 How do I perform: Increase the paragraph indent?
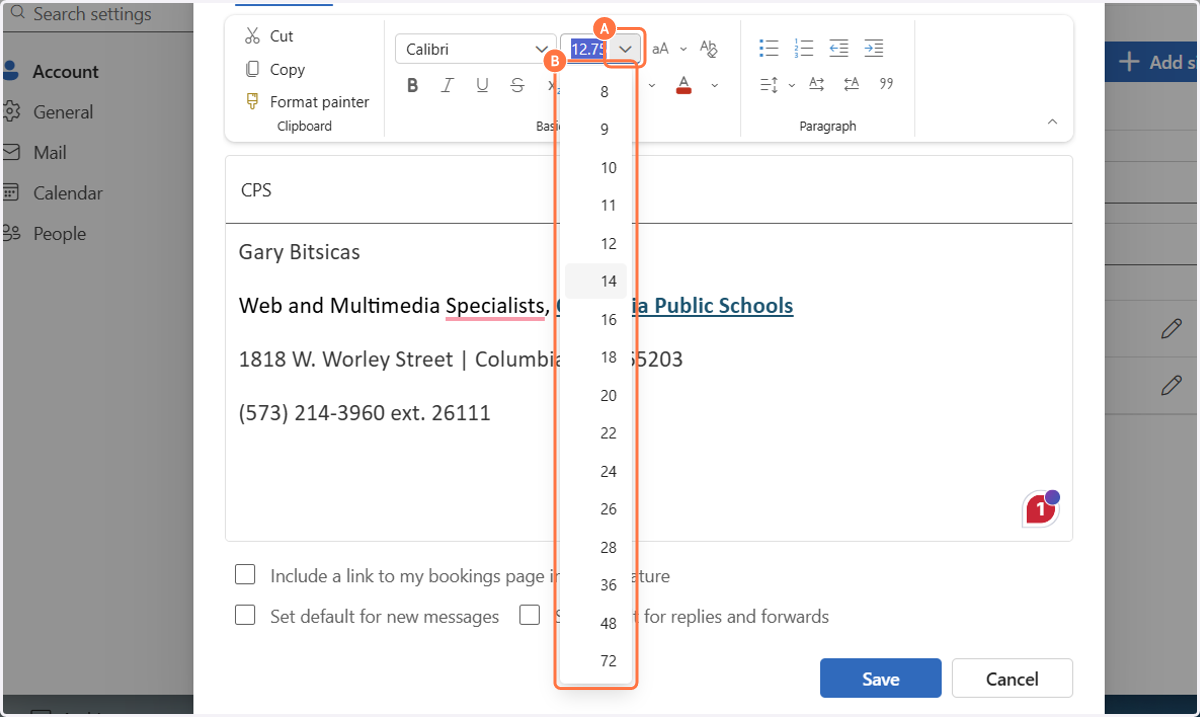(x=874, y=48)
